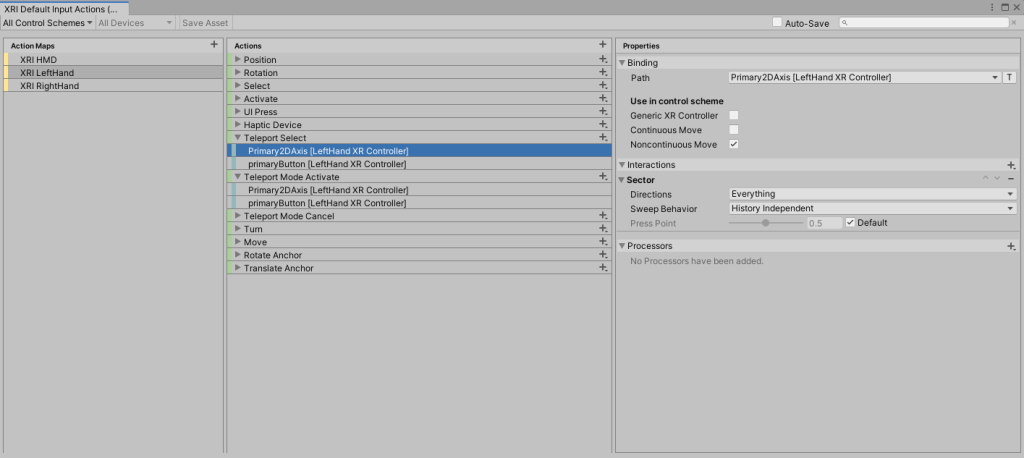Expand the Teleport Mode Cancel action
Viewport: 1024px width, 458px height.
click(238, 216)
